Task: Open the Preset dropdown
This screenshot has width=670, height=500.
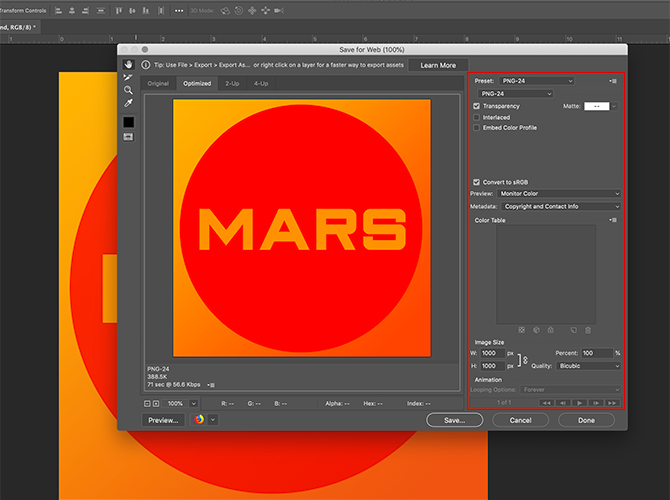Action: point(536,80)
